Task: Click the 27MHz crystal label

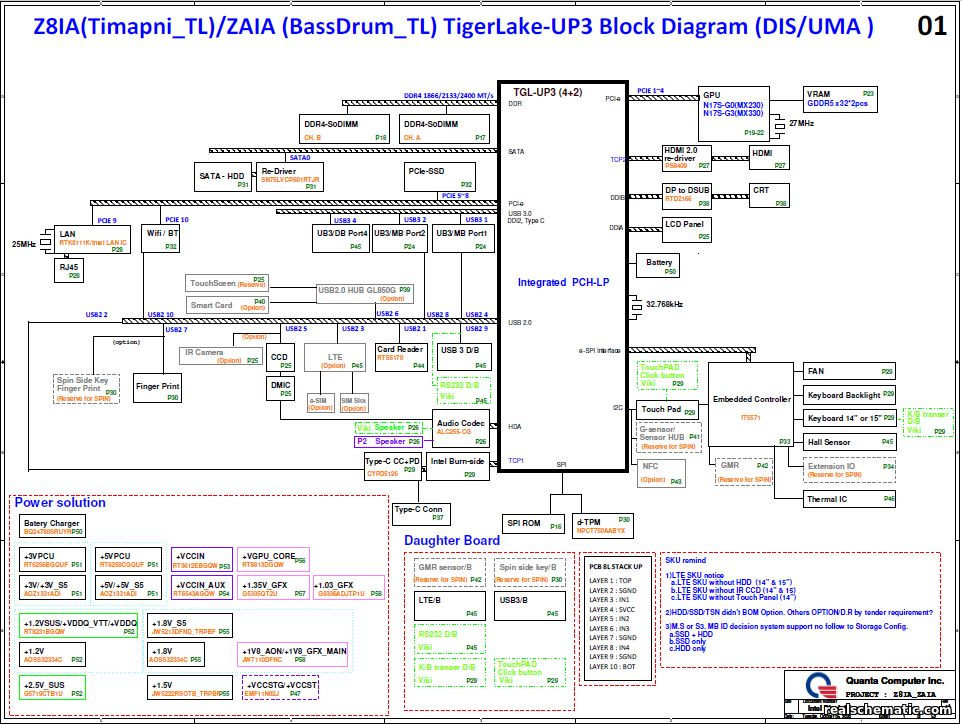Action: tap(801, 123)
